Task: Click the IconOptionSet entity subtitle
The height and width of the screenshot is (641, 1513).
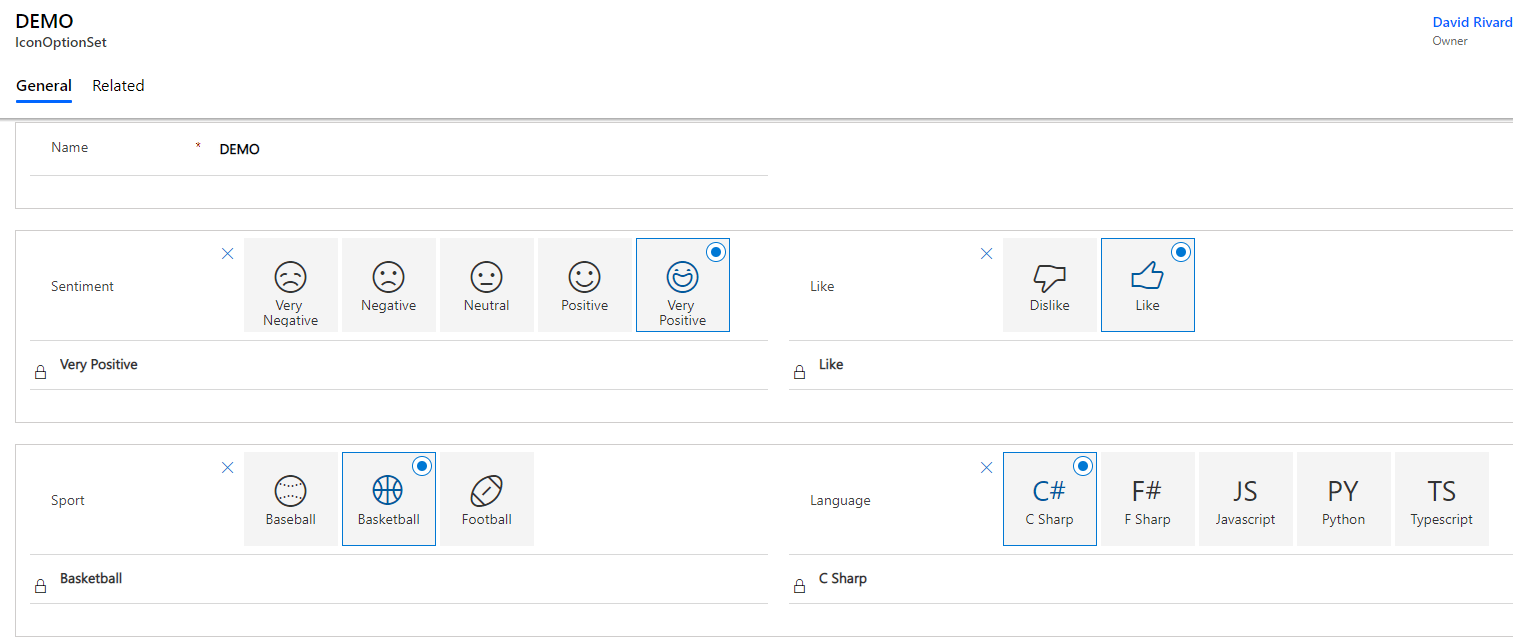Action: click(61, 43)
